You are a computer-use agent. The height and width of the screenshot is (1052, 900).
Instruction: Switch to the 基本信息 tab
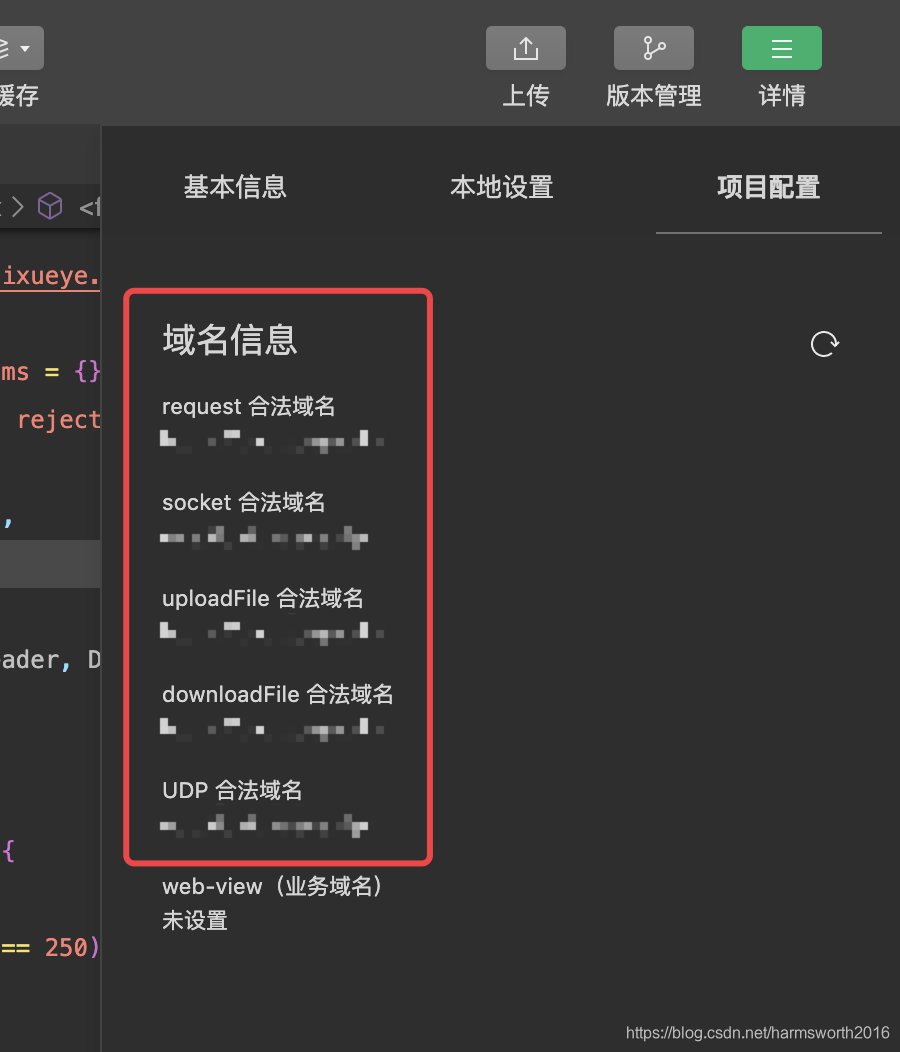235,187
